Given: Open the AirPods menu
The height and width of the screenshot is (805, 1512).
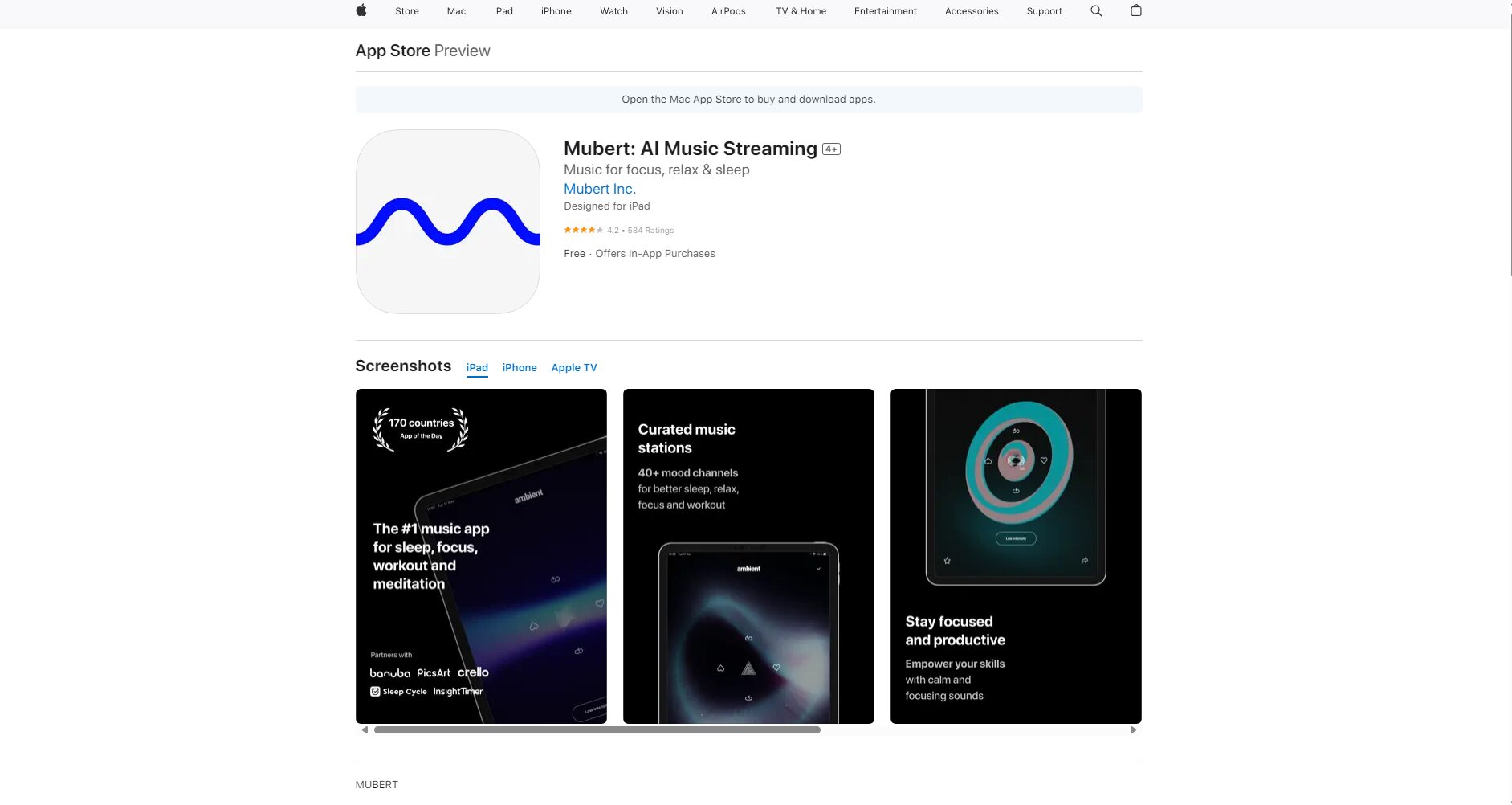Looking at the screenshot, I should tap(728, 11).
